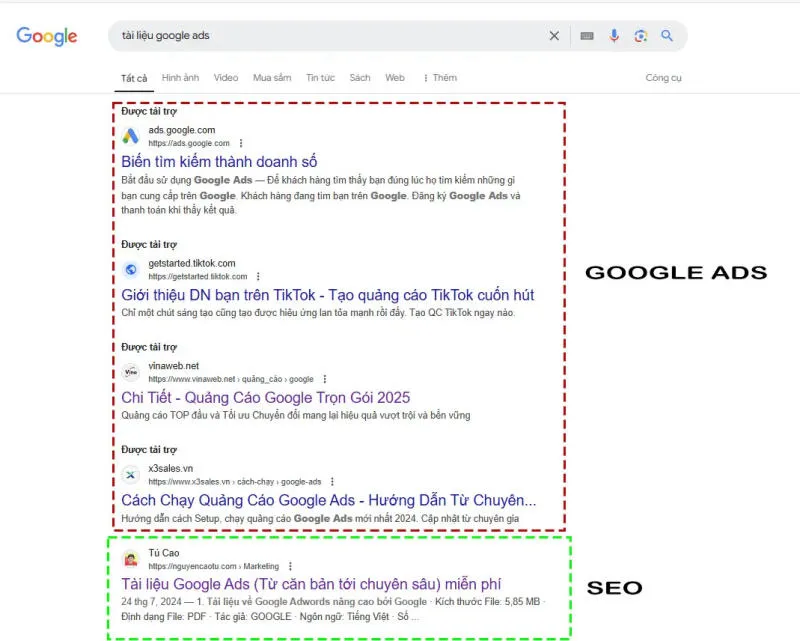Switch to the 'Hình ảnh' tab
The width and height of the screenshot is (800, 641).
coord(180,78)
